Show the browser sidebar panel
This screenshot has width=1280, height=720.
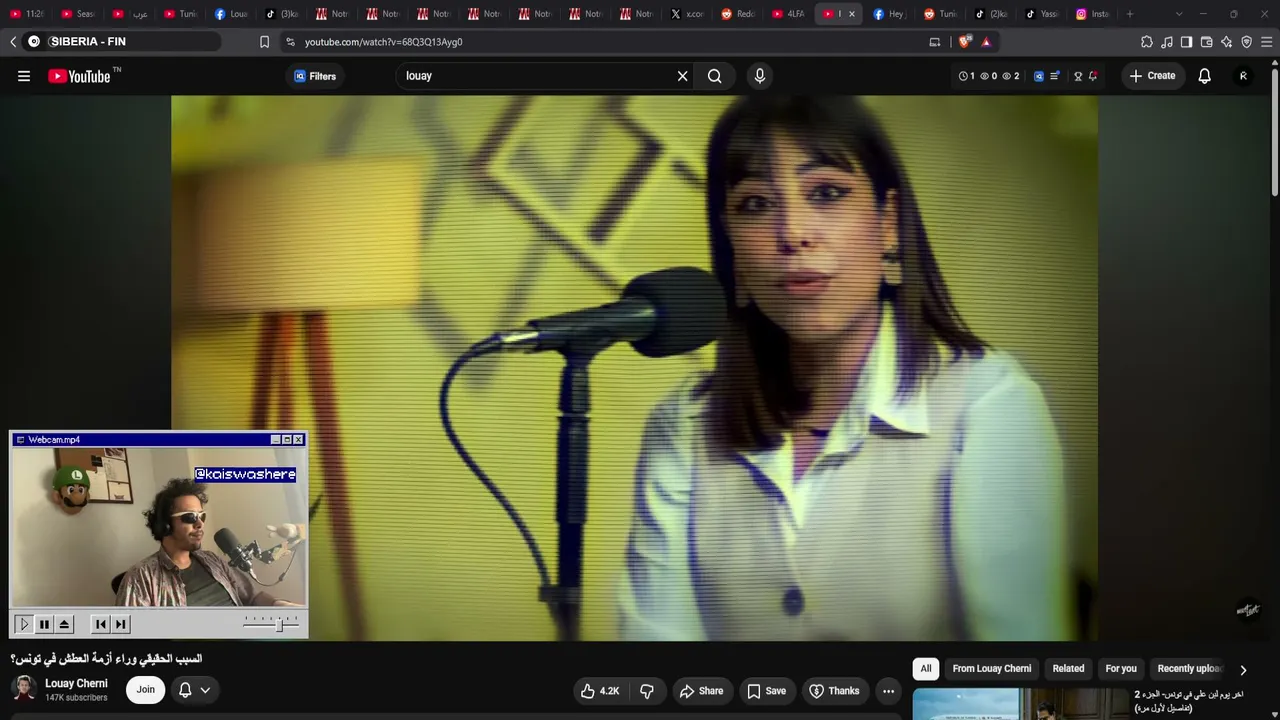1186,42
